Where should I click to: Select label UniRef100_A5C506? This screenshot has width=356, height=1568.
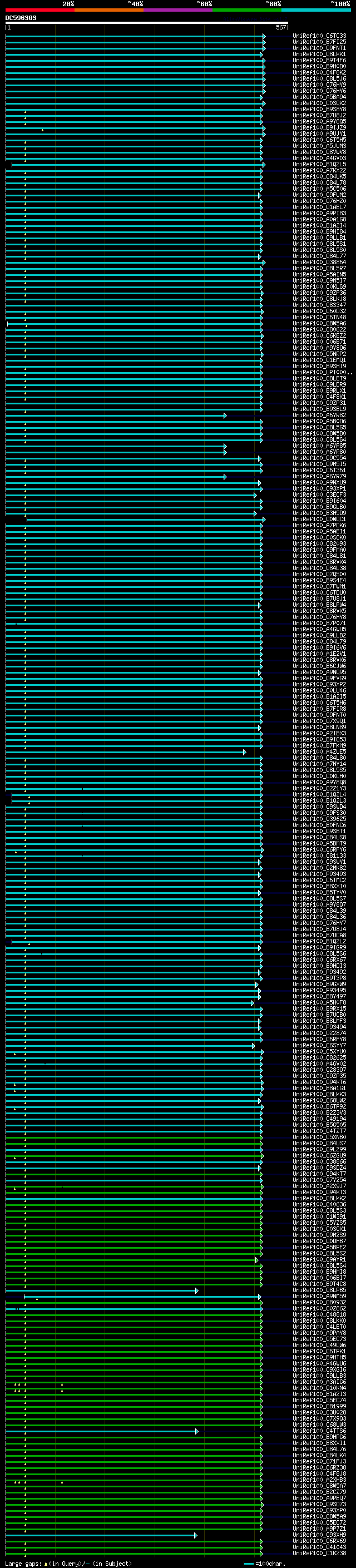[319, 189]
